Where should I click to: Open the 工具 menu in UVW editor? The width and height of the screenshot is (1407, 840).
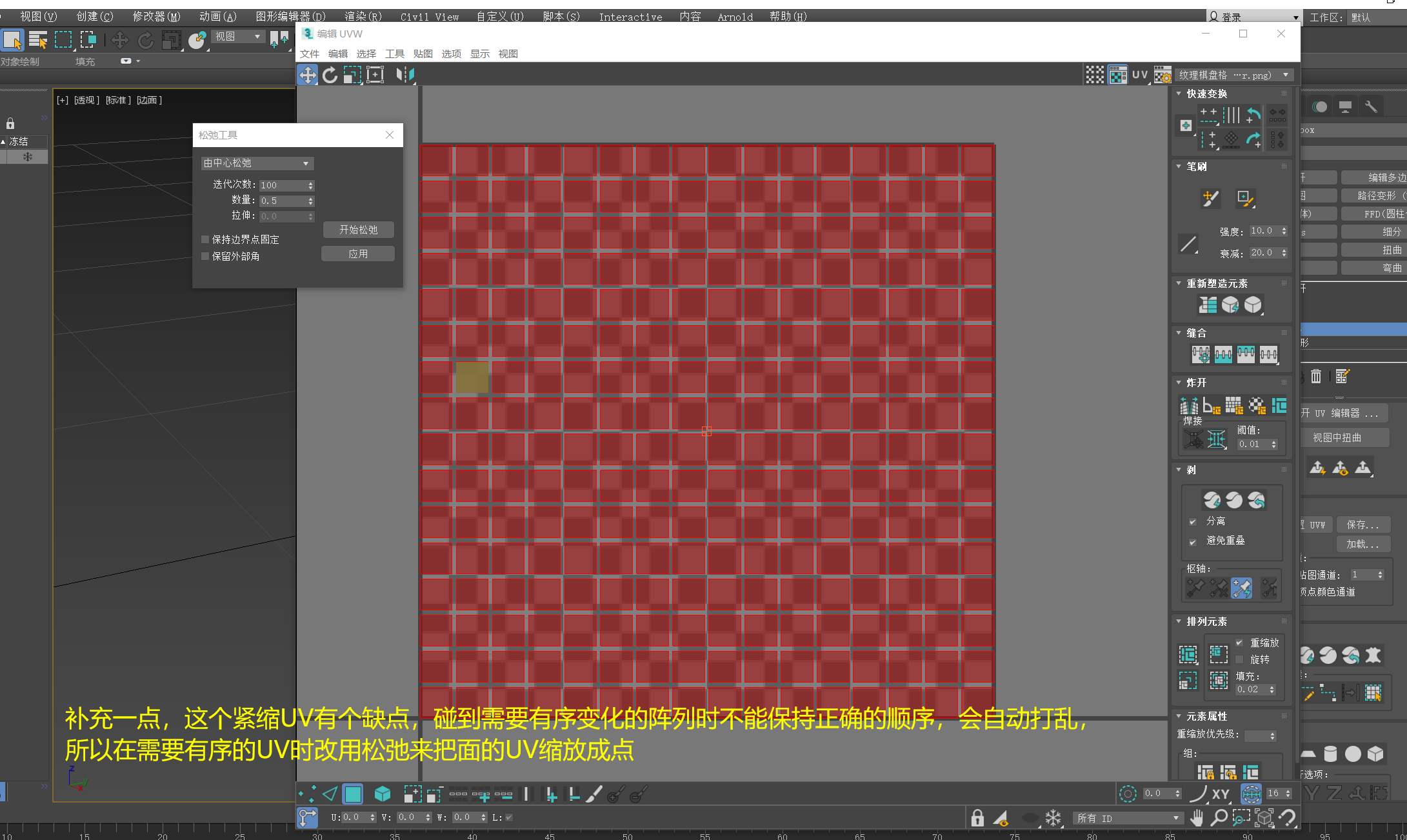point(395,54)
